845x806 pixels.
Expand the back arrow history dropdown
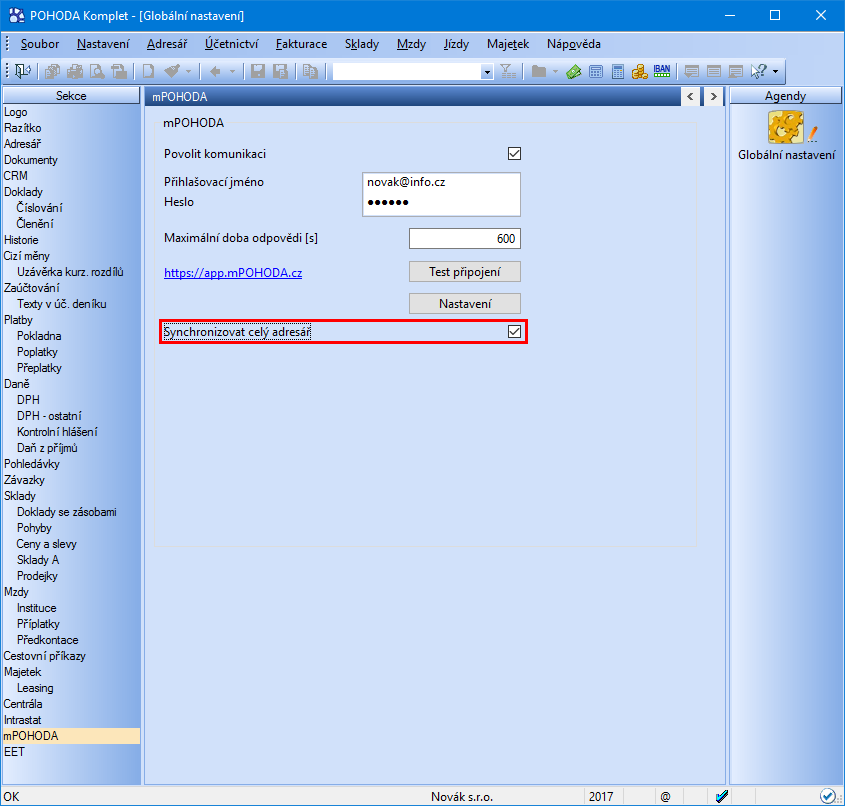click(x=232, y=71)
